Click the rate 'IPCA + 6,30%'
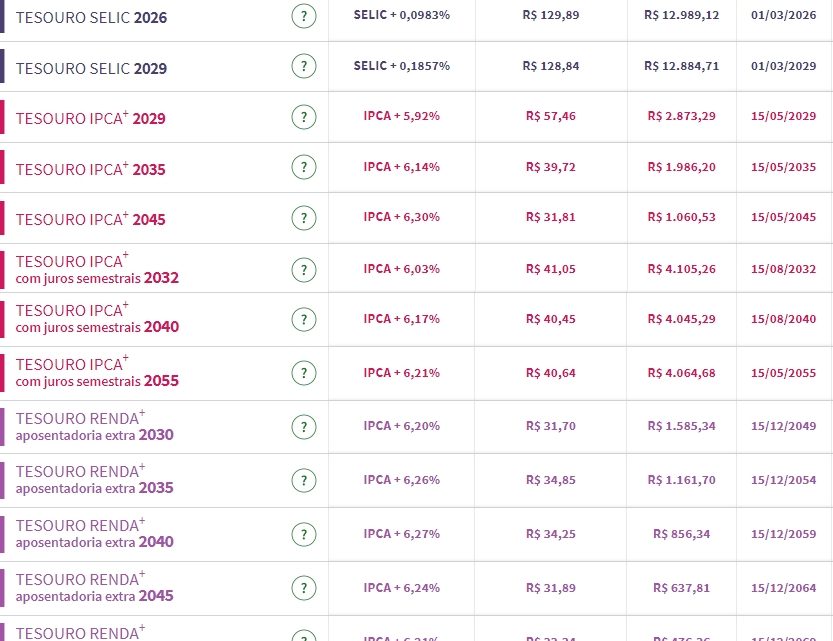The width and height of the screenshot is (833, 641). (402, 217)
